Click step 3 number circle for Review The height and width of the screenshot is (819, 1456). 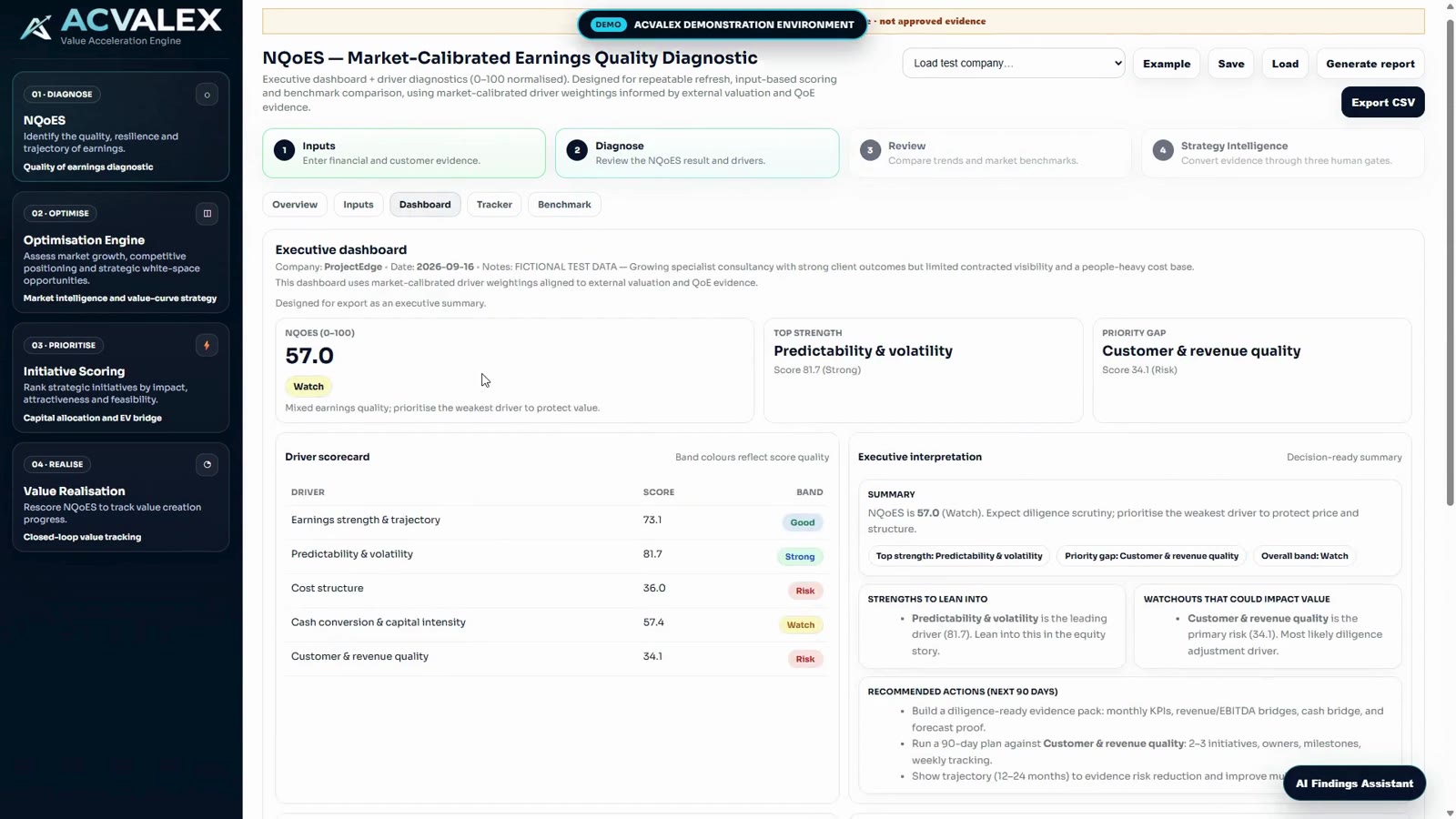(870, 151)
